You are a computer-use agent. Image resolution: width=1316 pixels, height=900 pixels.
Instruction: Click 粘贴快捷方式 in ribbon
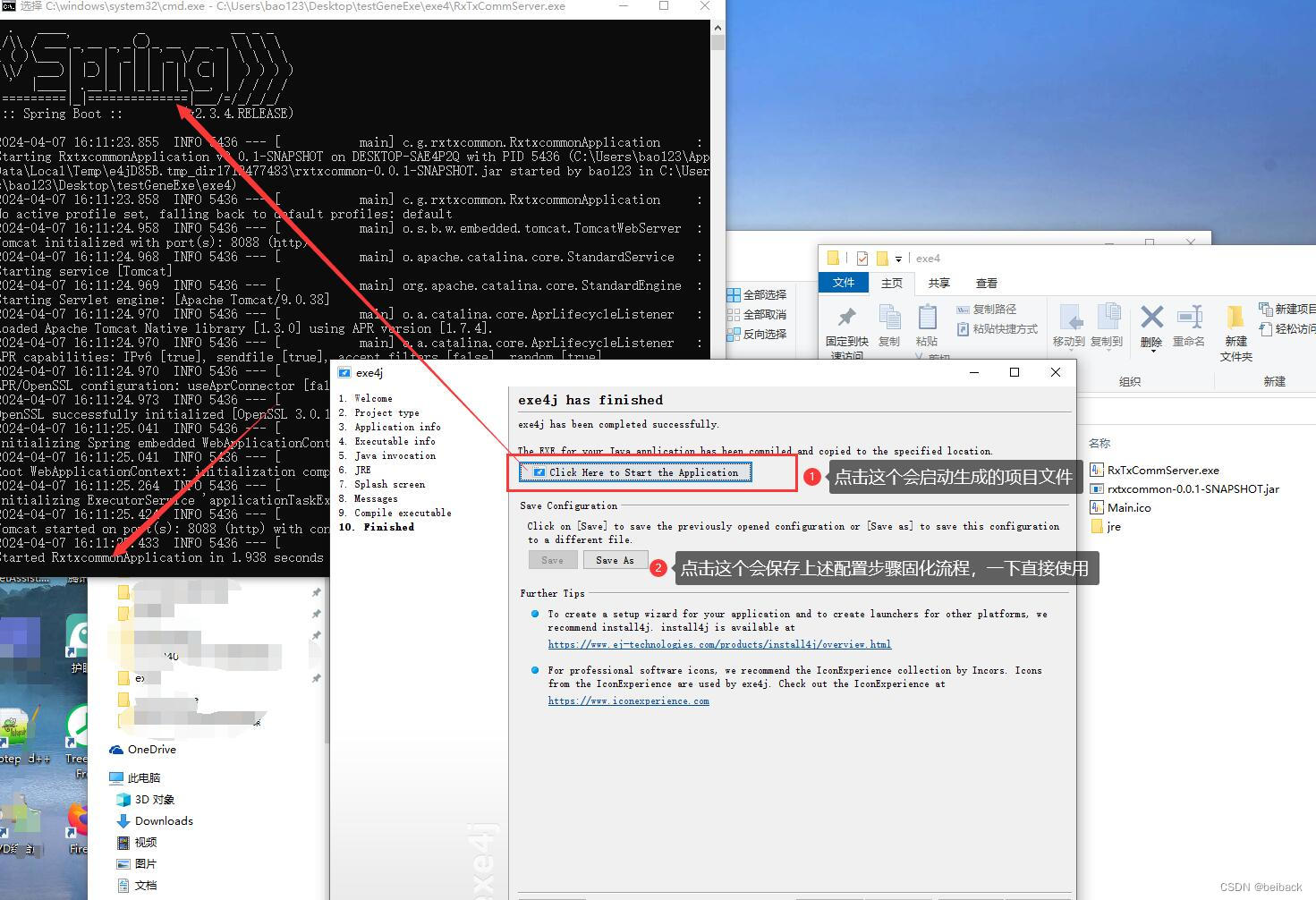click(997, 329)
